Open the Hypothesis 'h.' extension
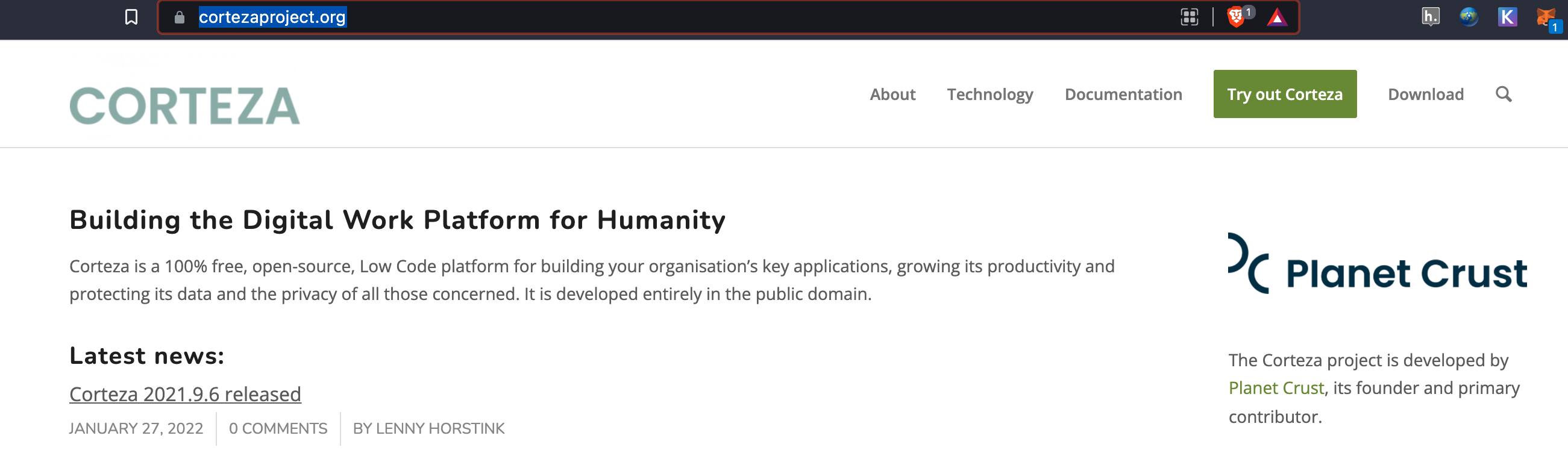1568x453 pixels. [x=1431, y=16]
